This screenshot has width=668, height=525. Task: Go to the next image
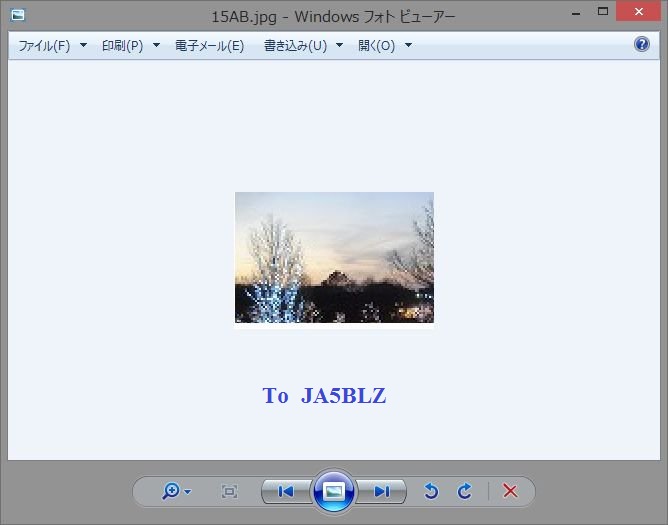point(381,492)
